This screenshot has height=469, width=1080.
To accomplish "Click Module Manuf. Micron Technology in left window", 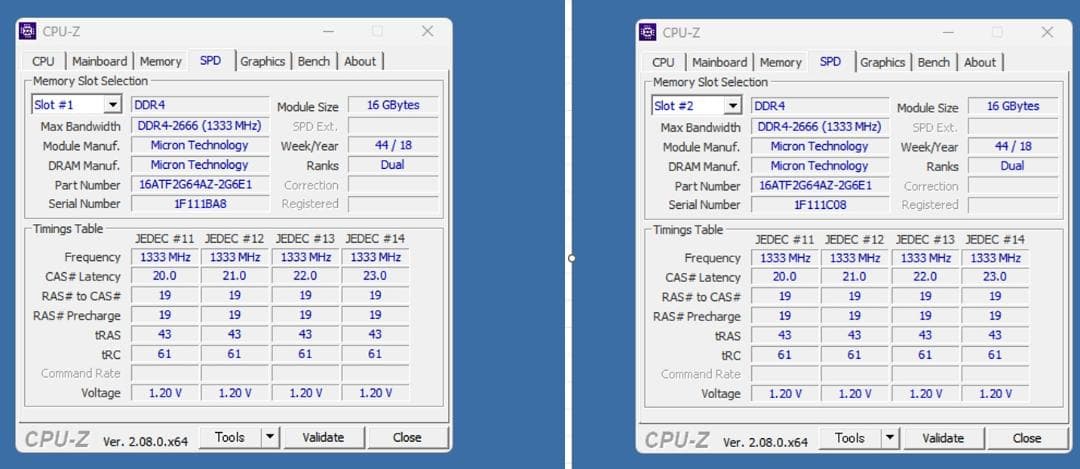I will (x=200, y=145).
